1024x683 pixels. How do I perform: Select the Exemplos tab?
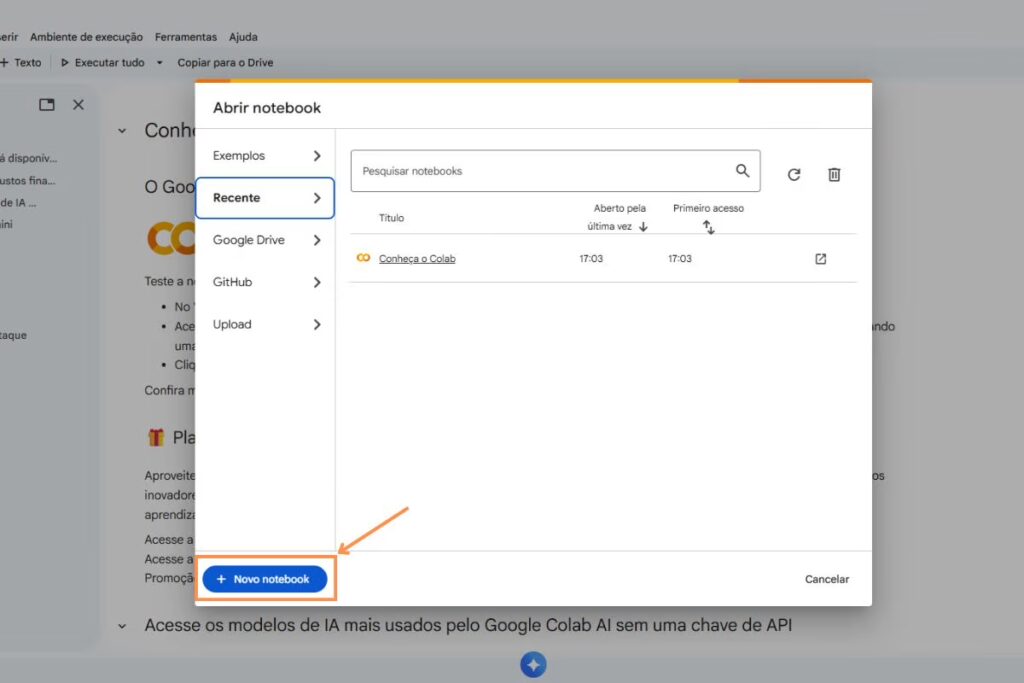265,156
